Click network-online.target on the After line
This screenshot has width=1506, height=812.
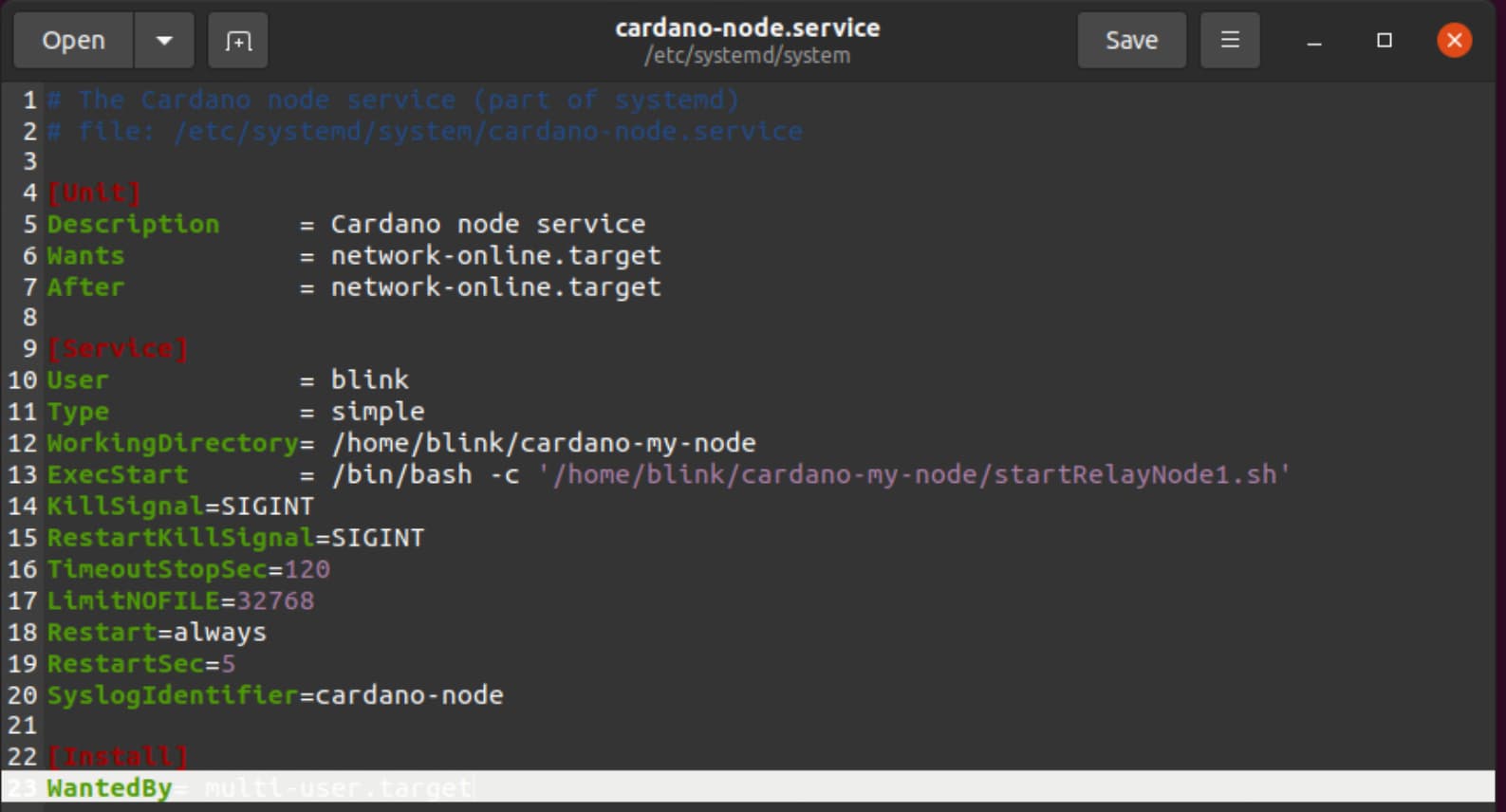click(x=495, y=287)
